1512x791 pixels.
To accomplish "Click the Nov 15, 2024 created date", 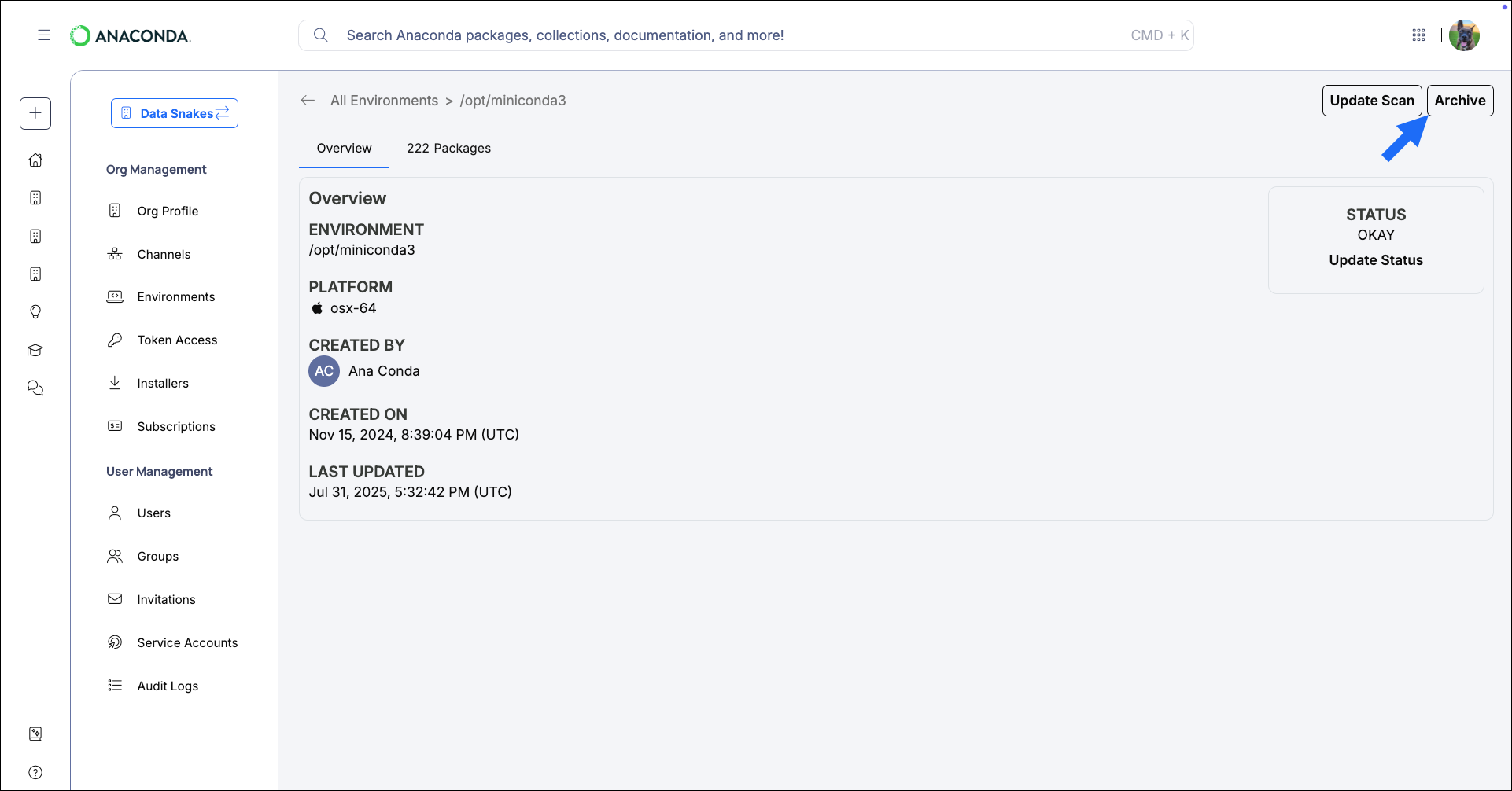I will pos(414,435).
